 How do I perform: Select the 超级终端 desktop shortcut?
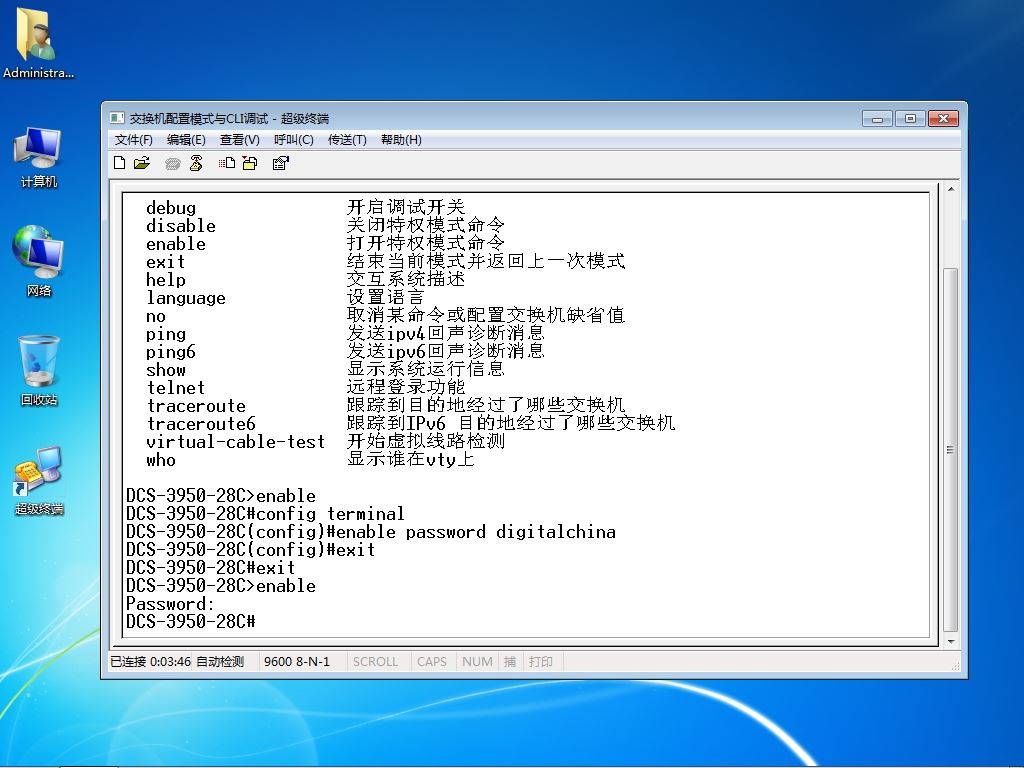(39, 481)
